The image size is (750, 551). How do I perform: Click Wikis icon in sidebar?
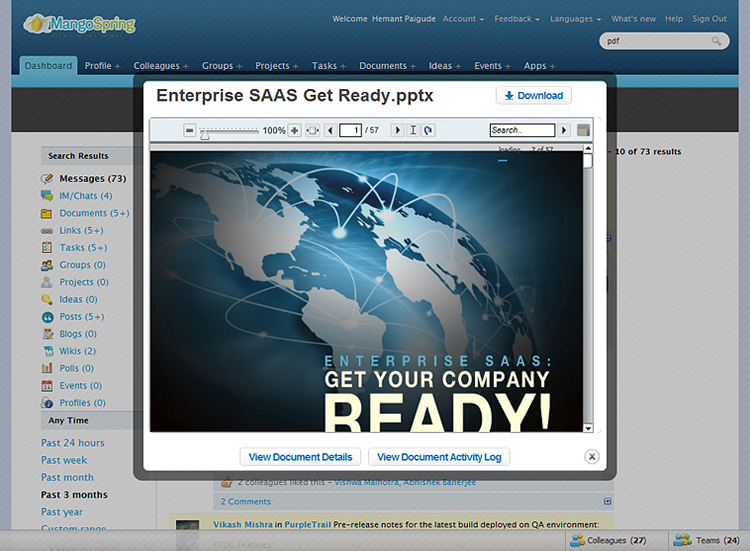(x=48, y=351)
